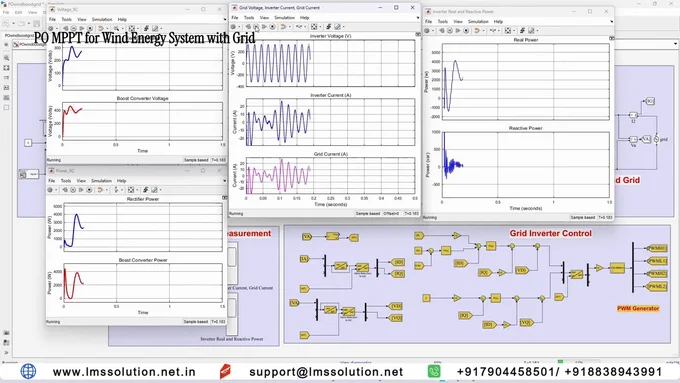Open View menu in Grid Voltage scope
Viewport: 680px width, 383px height.
(264, 18)
